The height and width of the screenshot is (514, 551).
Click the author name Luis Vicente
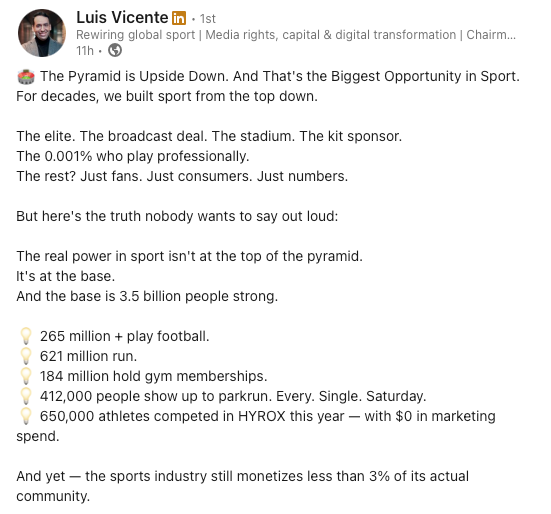point(122,18)
